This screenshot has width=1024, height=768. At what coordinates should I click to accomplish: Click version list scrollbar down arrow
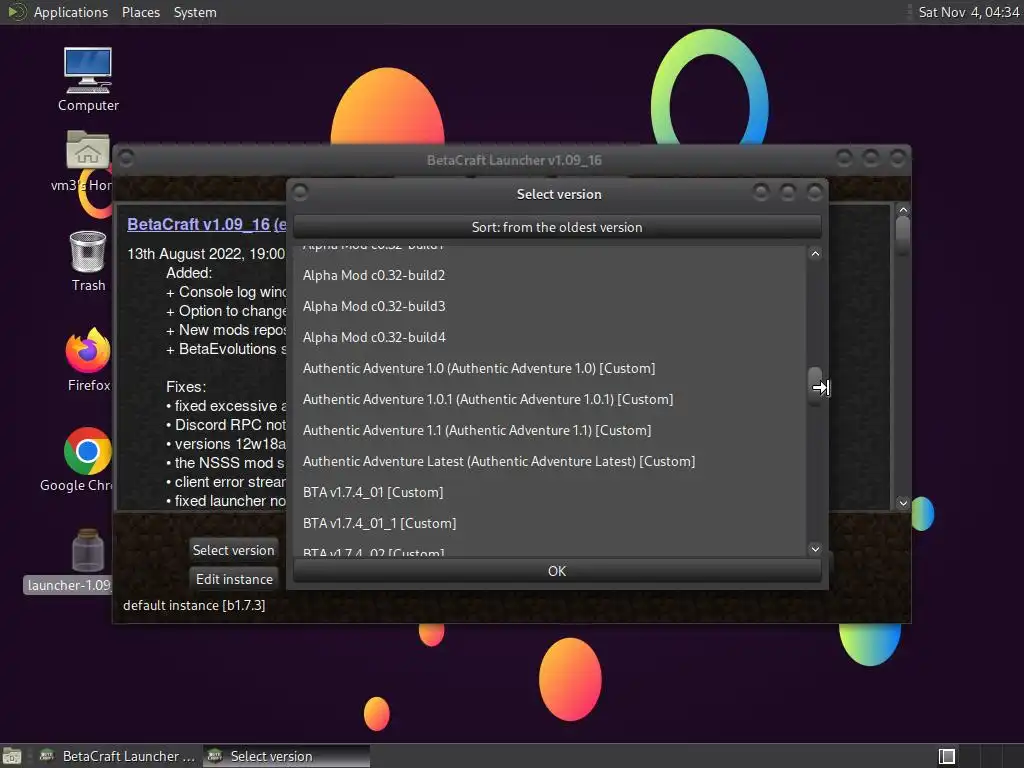click(815, 549)
